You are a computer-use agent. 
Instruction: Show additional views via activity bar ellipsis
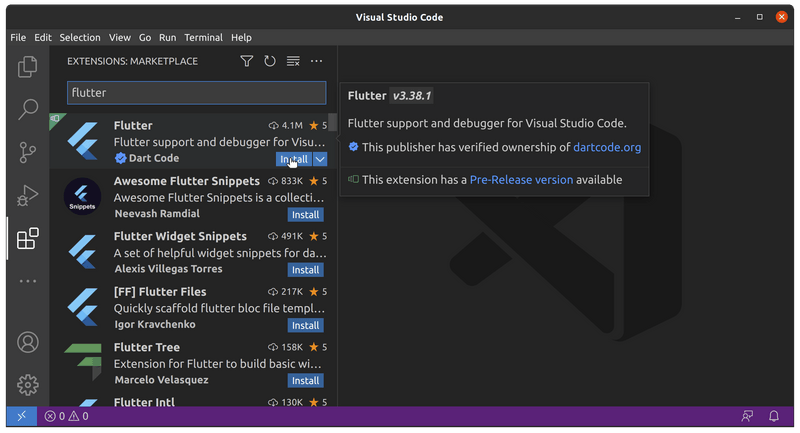point(28,281)
